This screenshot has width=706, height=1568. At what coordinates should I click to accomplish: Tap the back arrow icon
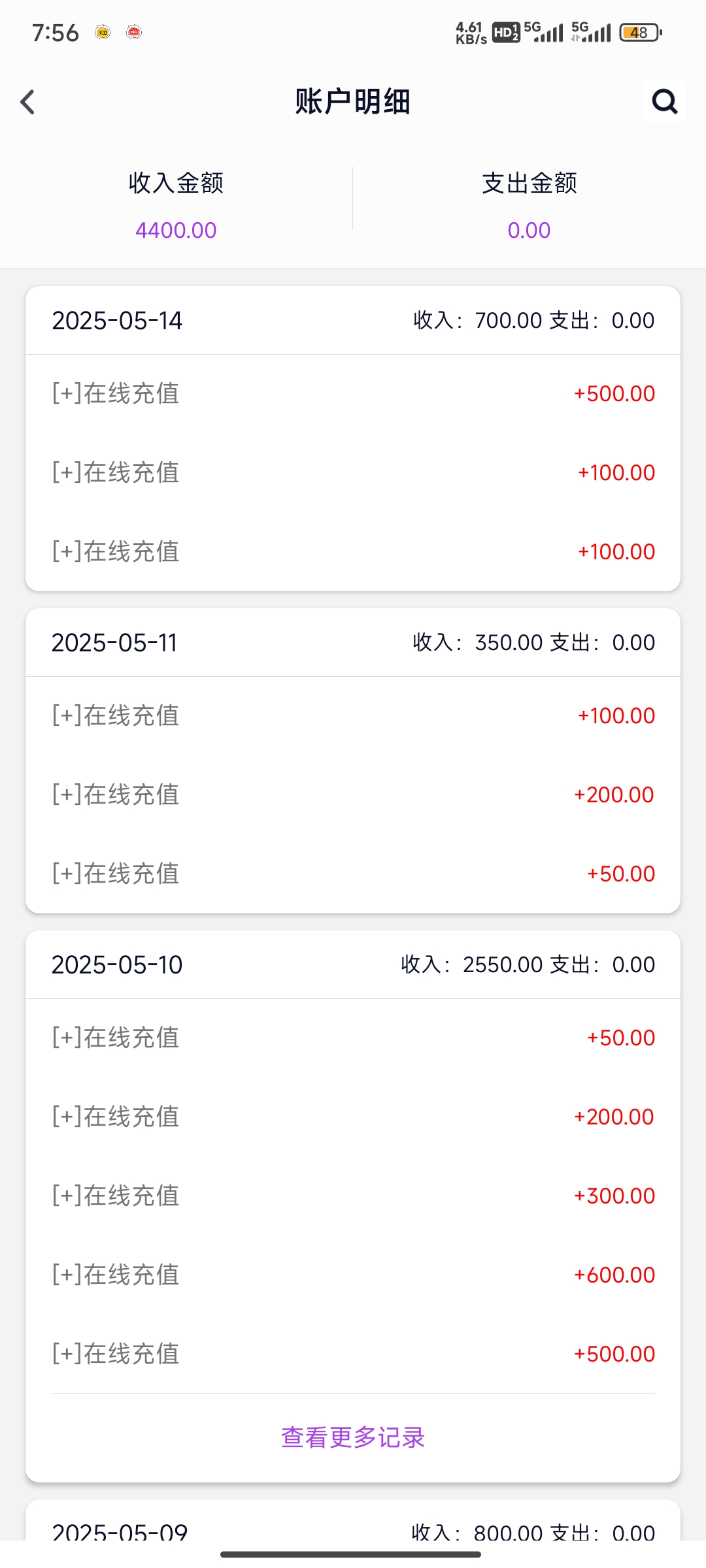27,102
